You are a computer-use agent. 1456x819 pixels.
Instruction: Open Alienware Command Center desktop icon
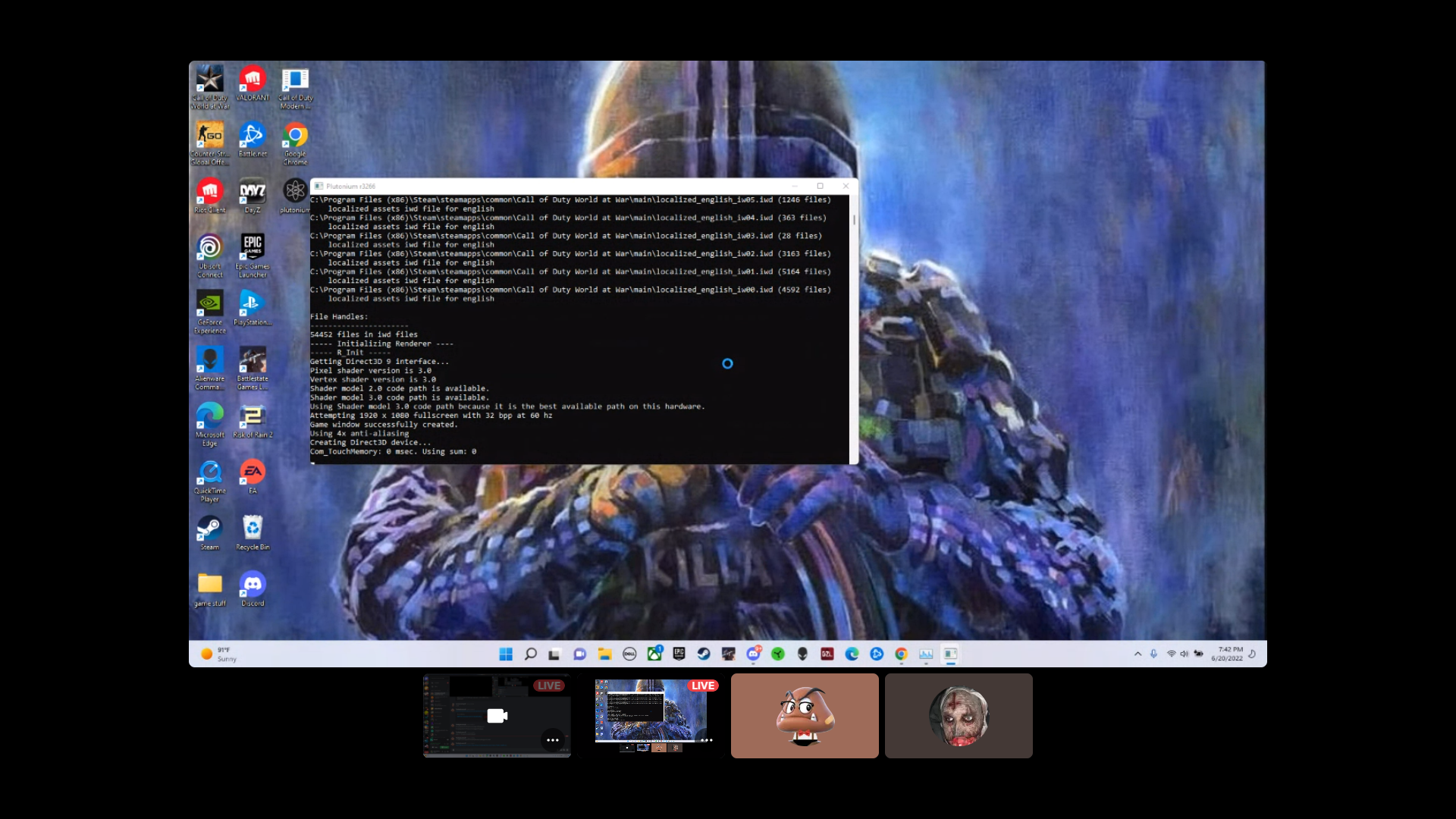210,368
